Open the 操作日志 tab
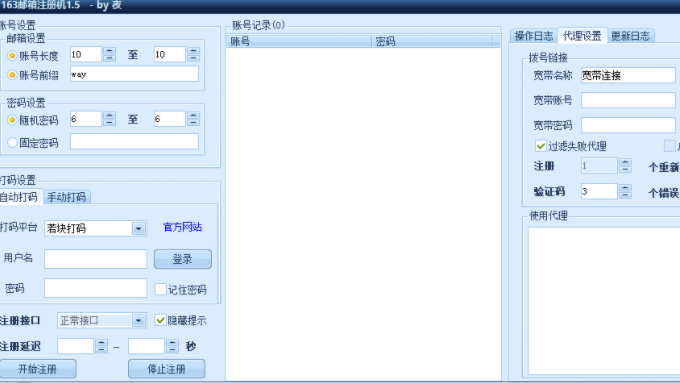This screenshot has height=383, width=680. point(534,36)
